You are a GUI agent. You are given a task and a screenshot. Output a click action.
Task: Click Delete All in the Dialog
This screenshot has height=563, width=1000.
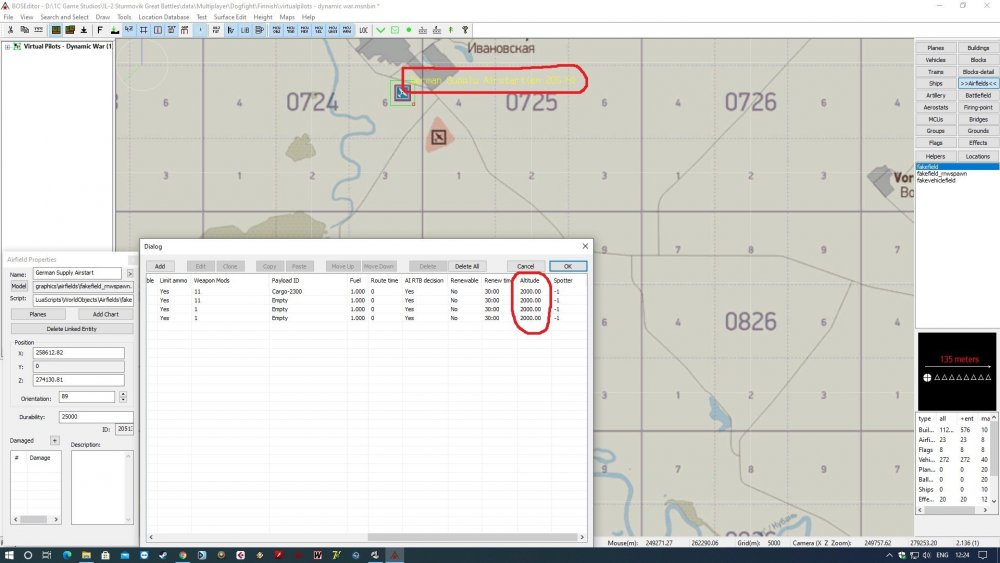[x=467, y=266]
